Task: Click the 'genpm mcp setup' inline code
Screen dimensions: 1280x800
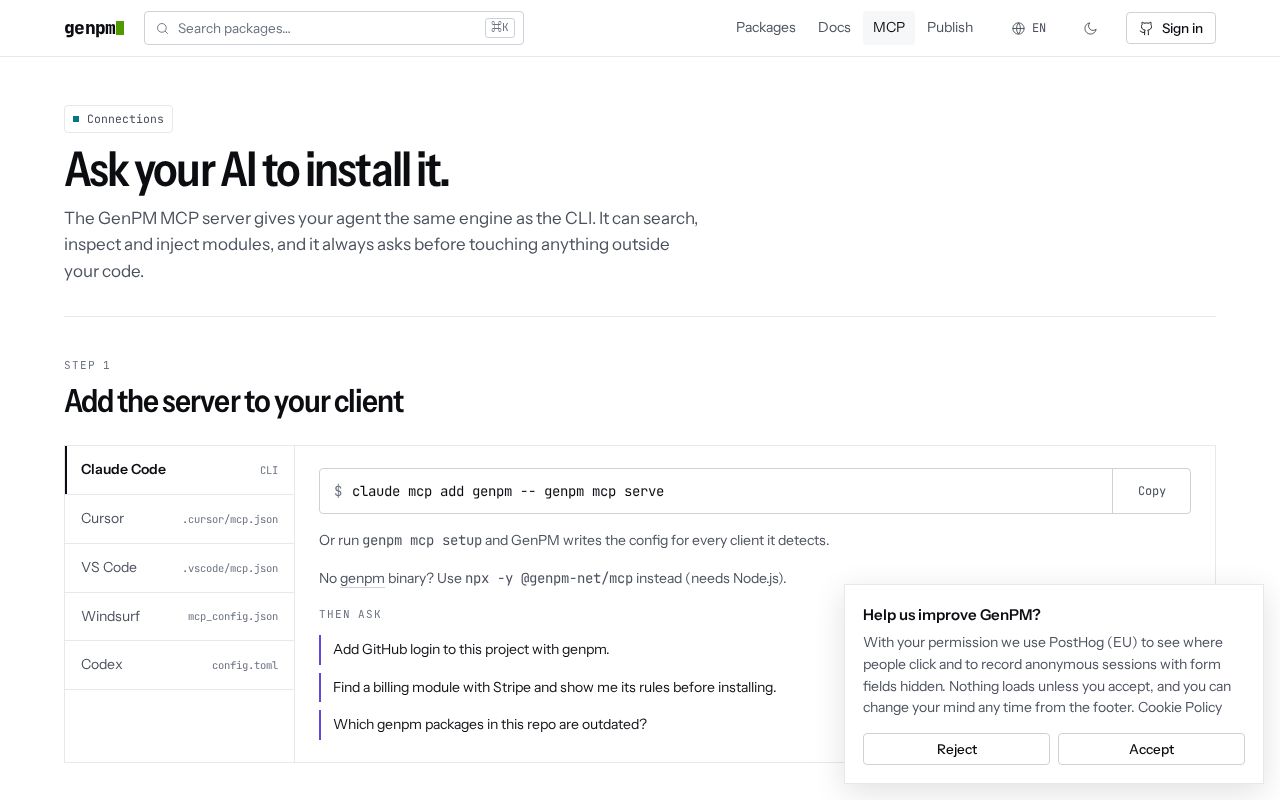Action: [422, 541]
